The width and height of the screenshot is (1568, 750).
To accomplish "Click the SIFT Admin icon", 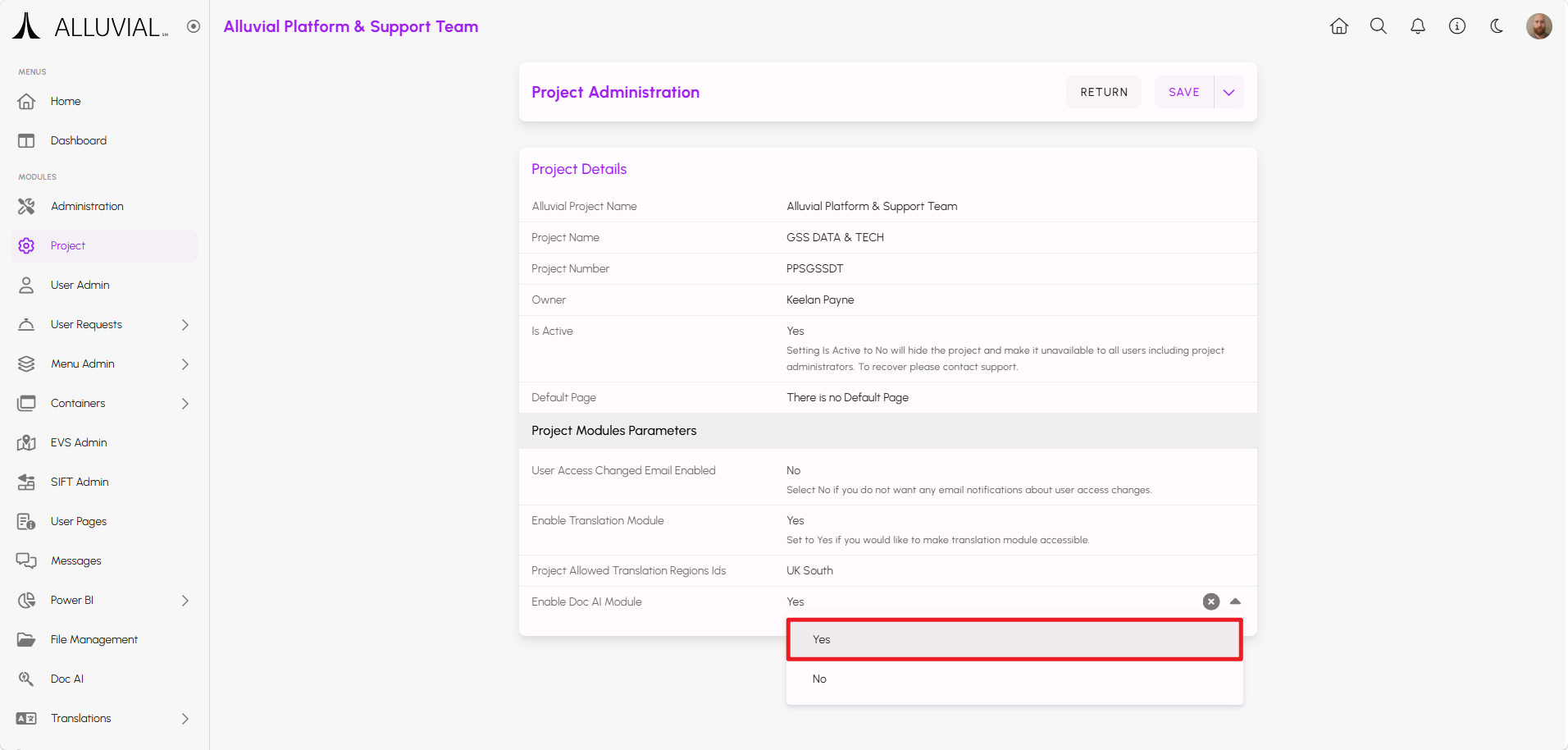I will click(26, 482).
